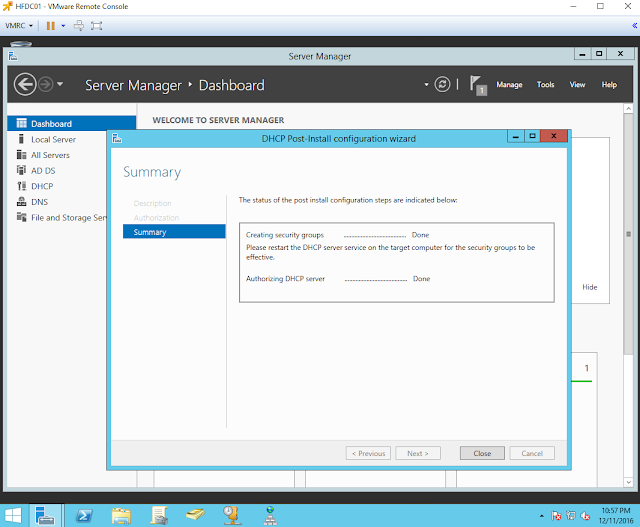Click the DHCP sidebar icon
Viewport: 640px width, 527px height.
tap(22, 186)
